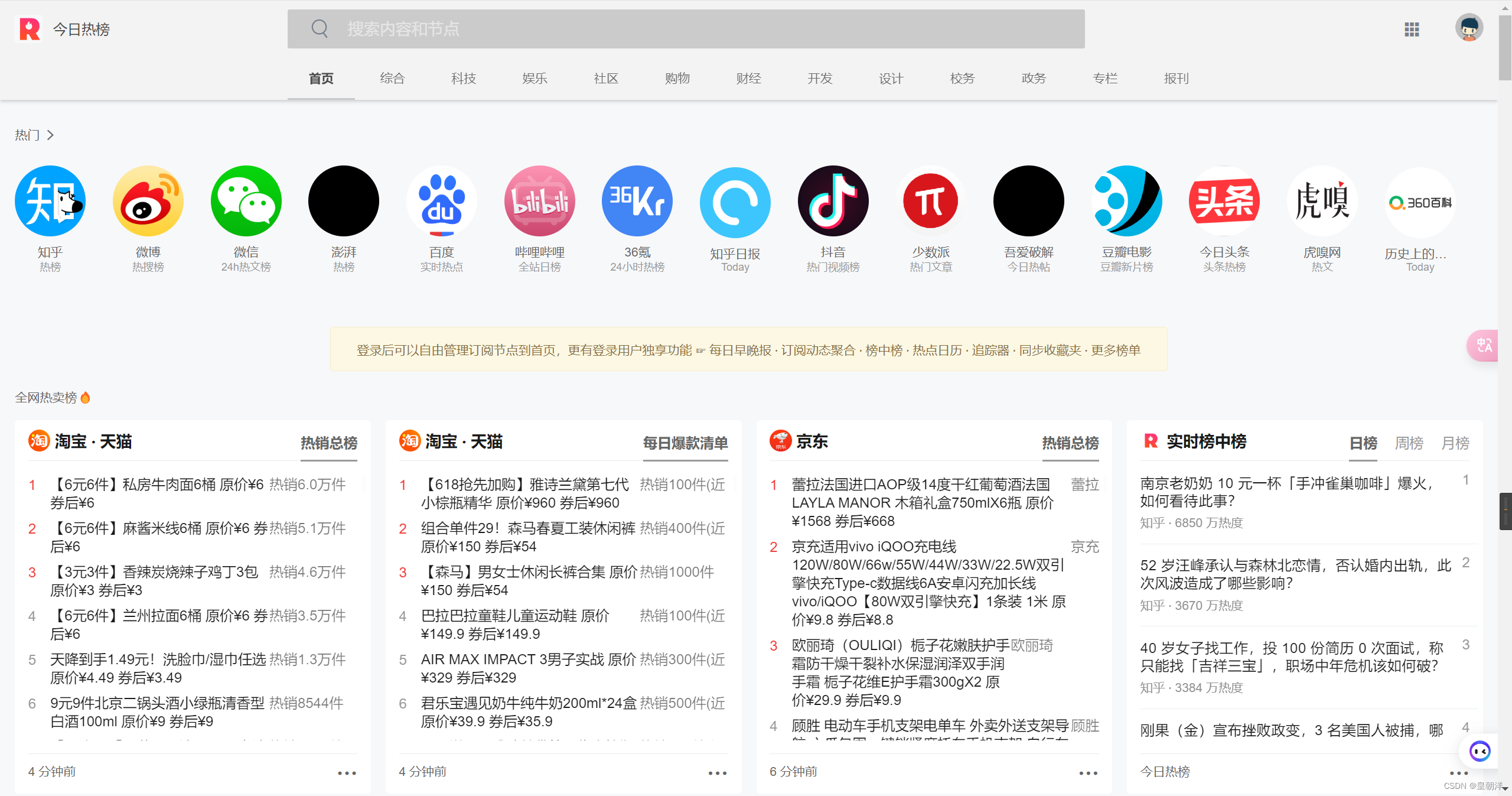Switch to the 科技 tab
Screen dimensions: 1512x796
[x=463, y=79]
